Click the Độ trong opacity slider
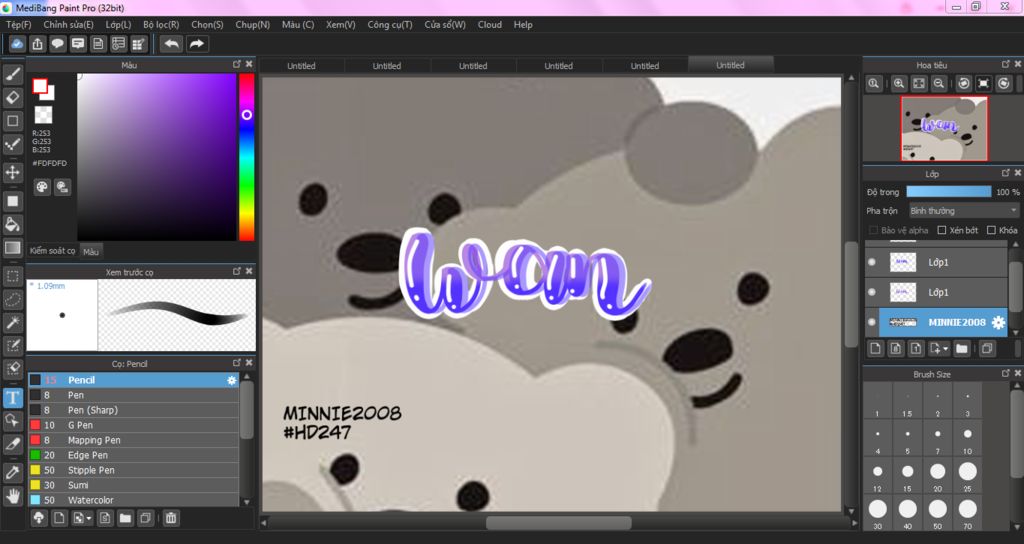 [948, 192]
